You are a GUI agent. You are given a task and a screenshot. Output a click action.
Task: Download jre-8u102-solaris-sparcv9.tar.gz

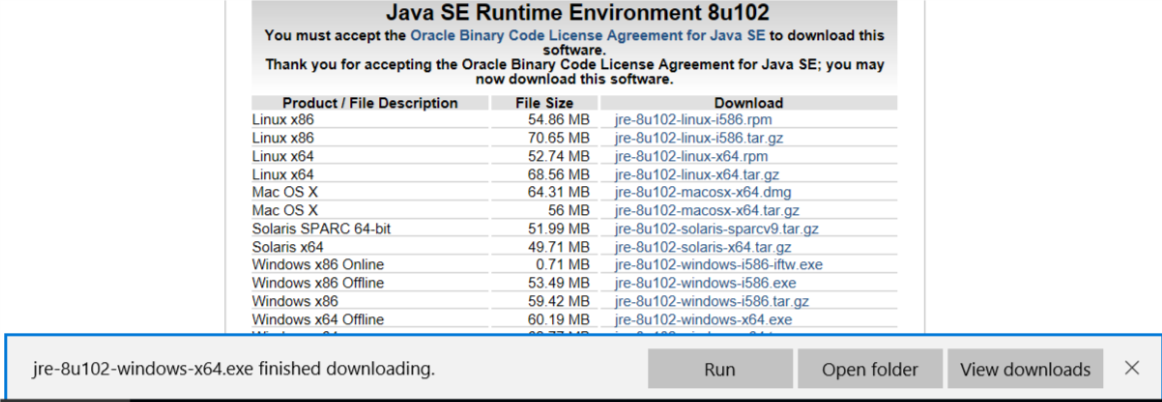tap(717, 229)
